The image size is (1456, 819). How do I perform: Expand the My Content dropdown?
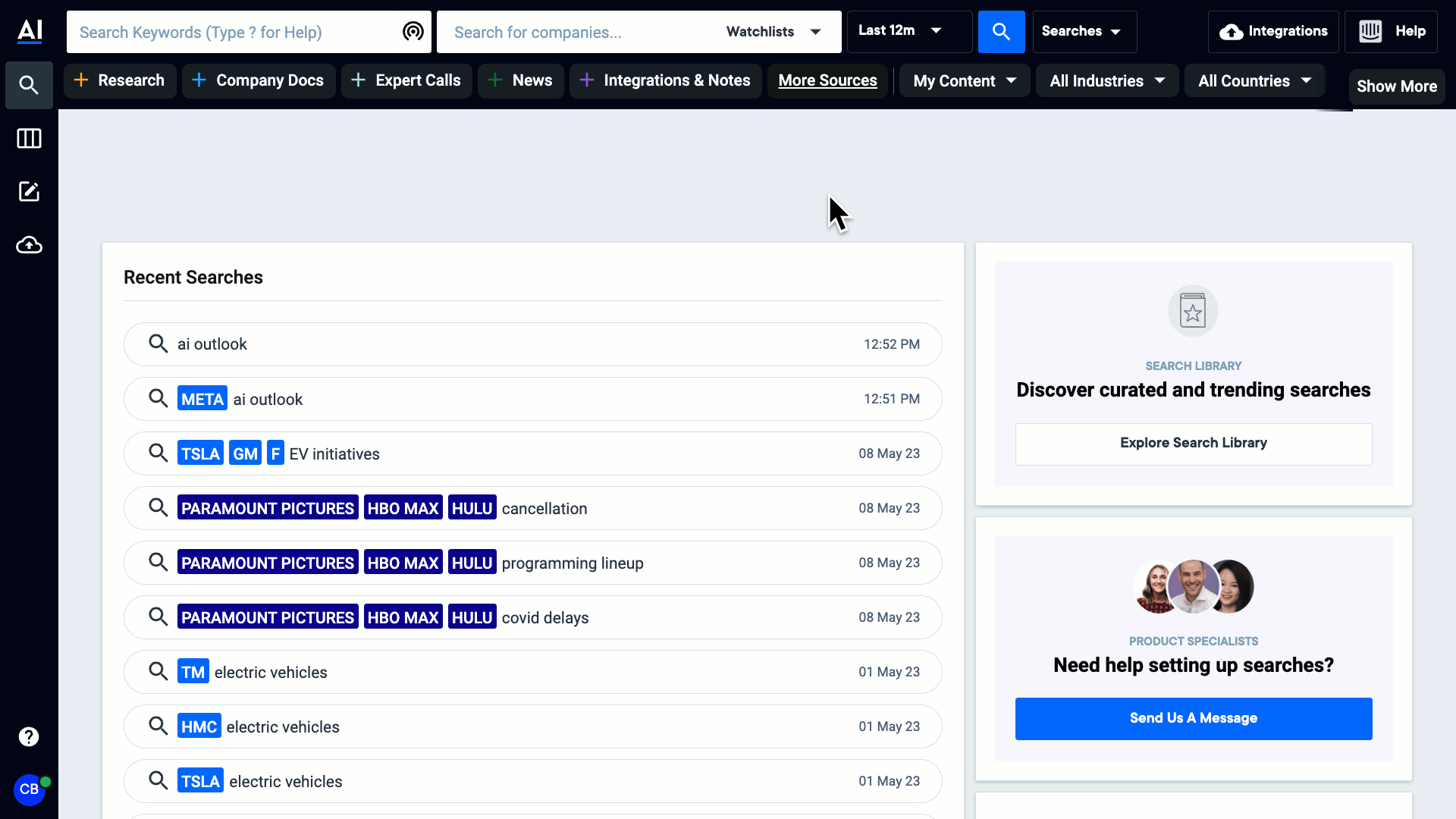point(965,80)
